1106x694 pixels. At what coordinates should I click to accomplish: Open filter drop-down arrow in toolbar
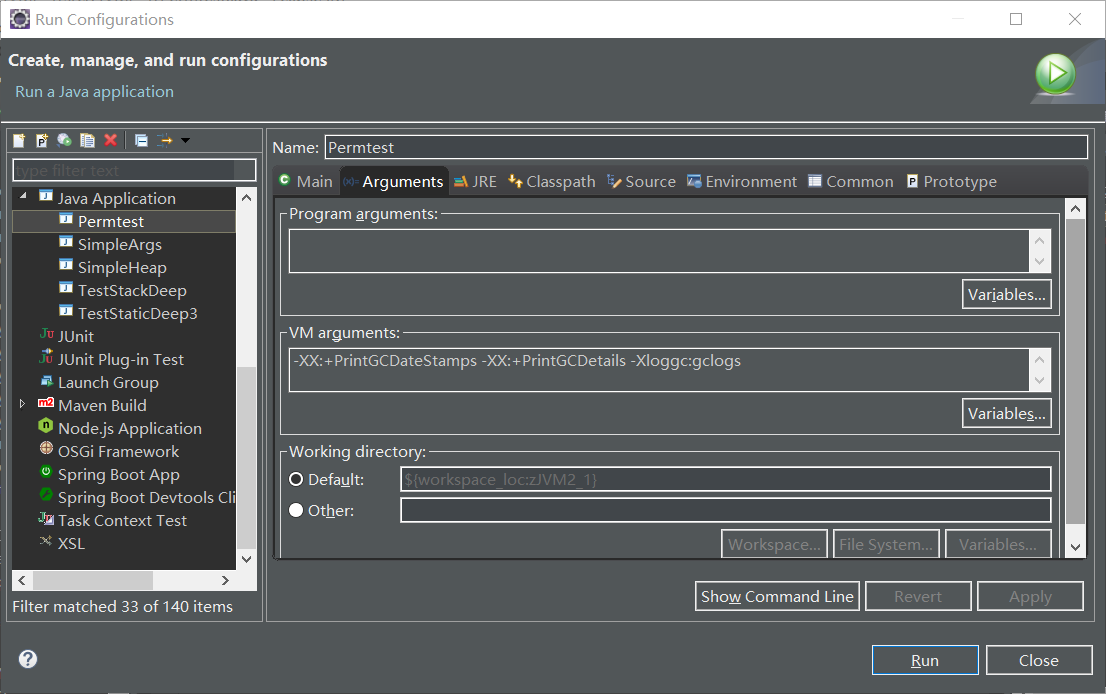pyautogui.click(x=186, y=140)
